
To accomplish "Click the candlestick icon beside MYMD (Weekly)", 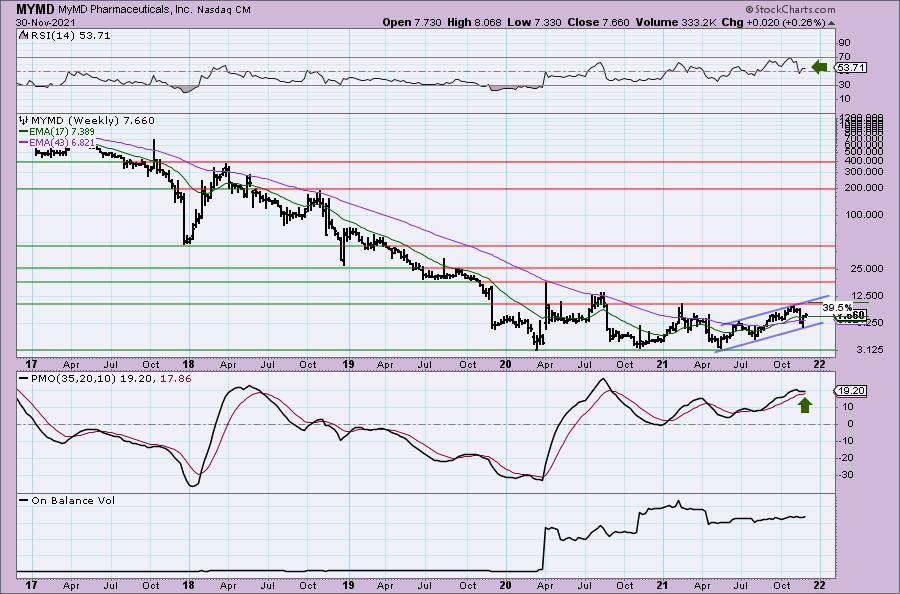I will tap(23, 121).
